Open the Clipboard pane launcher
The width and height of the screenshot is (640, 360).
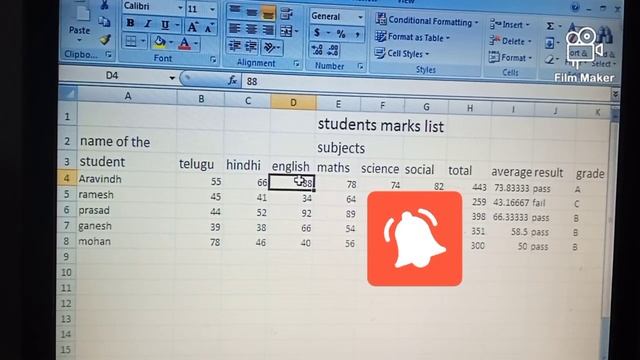(x=108, y=53)
